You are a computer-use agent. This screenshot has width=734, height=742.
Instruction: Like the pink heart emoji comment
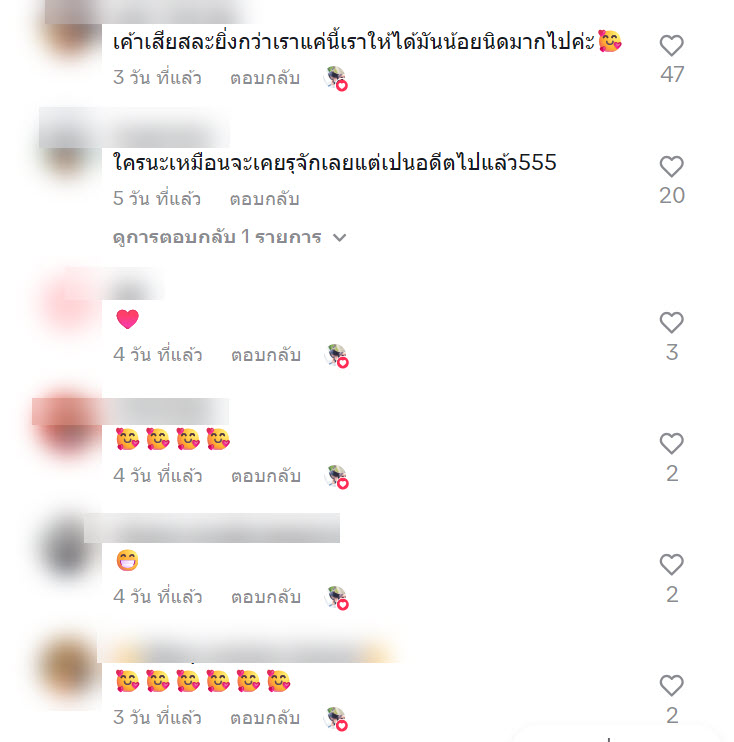coord(672,323)
